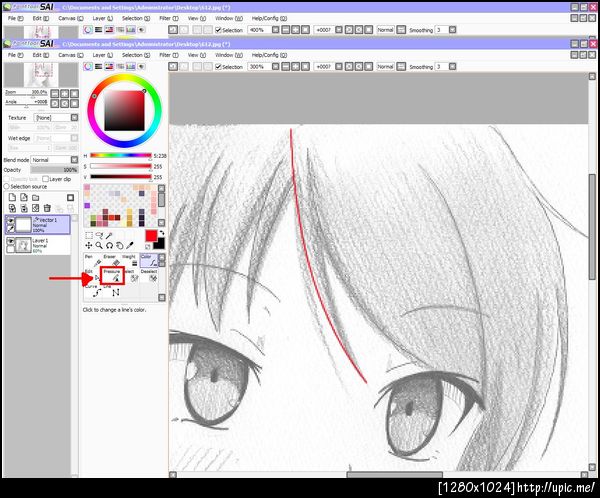Choose the magic wand tool

coord(109,235)
